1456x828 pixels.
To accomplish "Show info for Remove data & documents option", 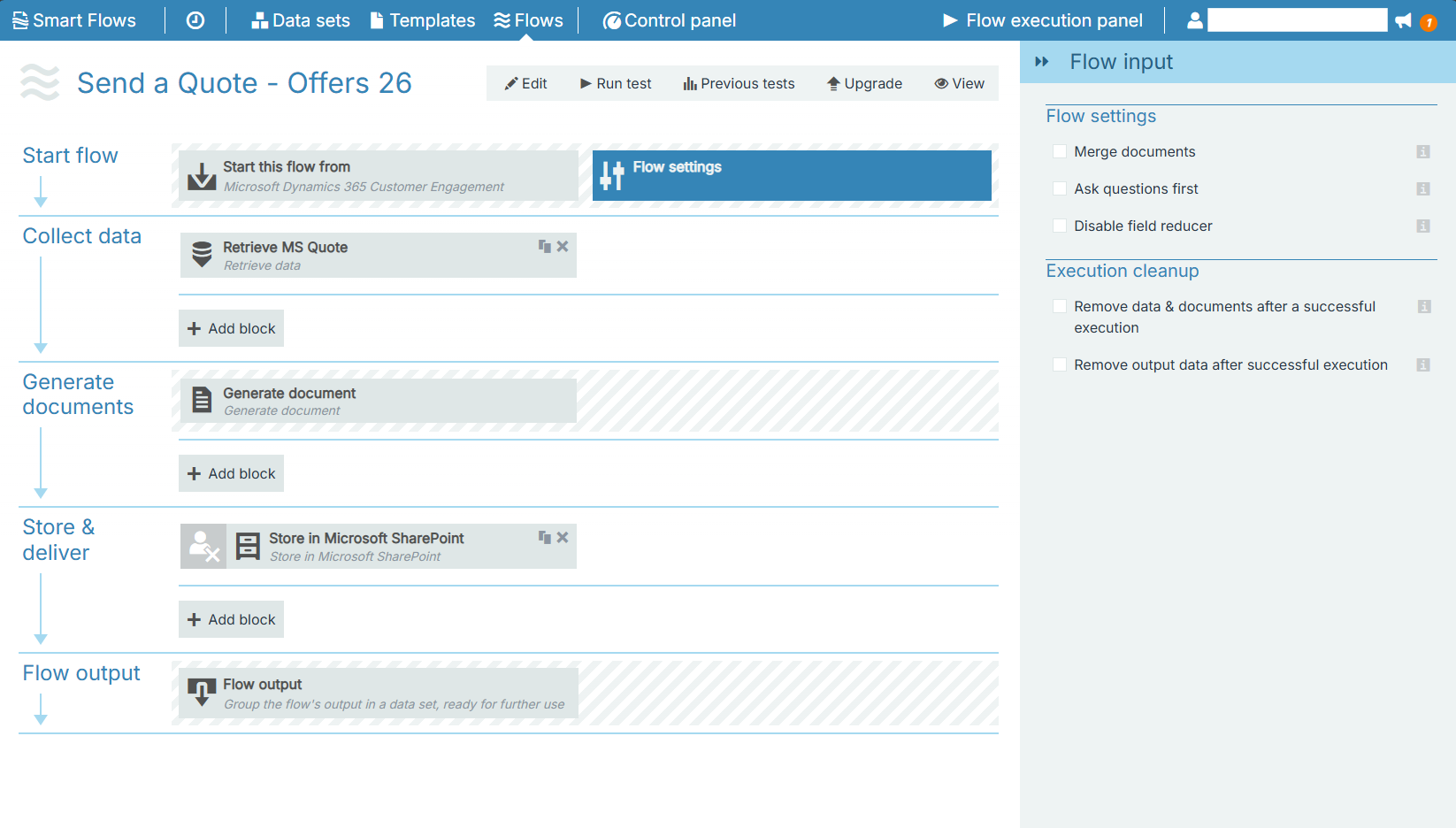I will [1424, 307].
